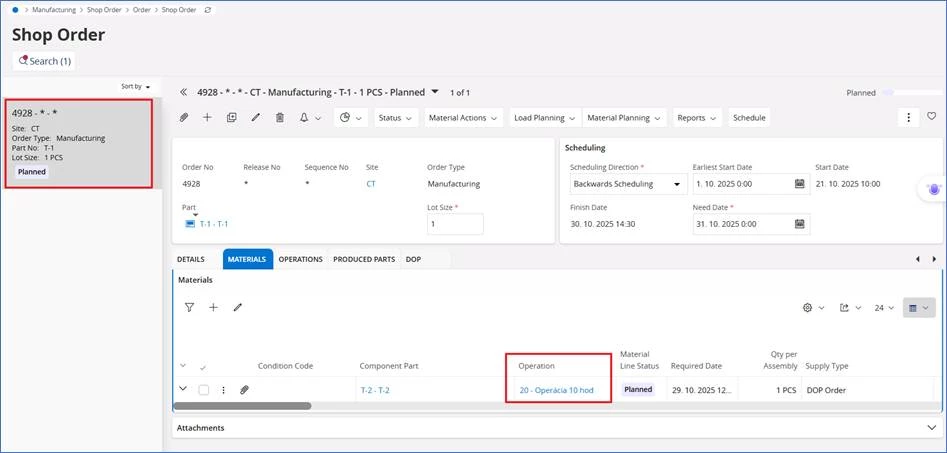Open the page size 24 dropdown
This screenshot has width=948, height=454.
(884, 308)
